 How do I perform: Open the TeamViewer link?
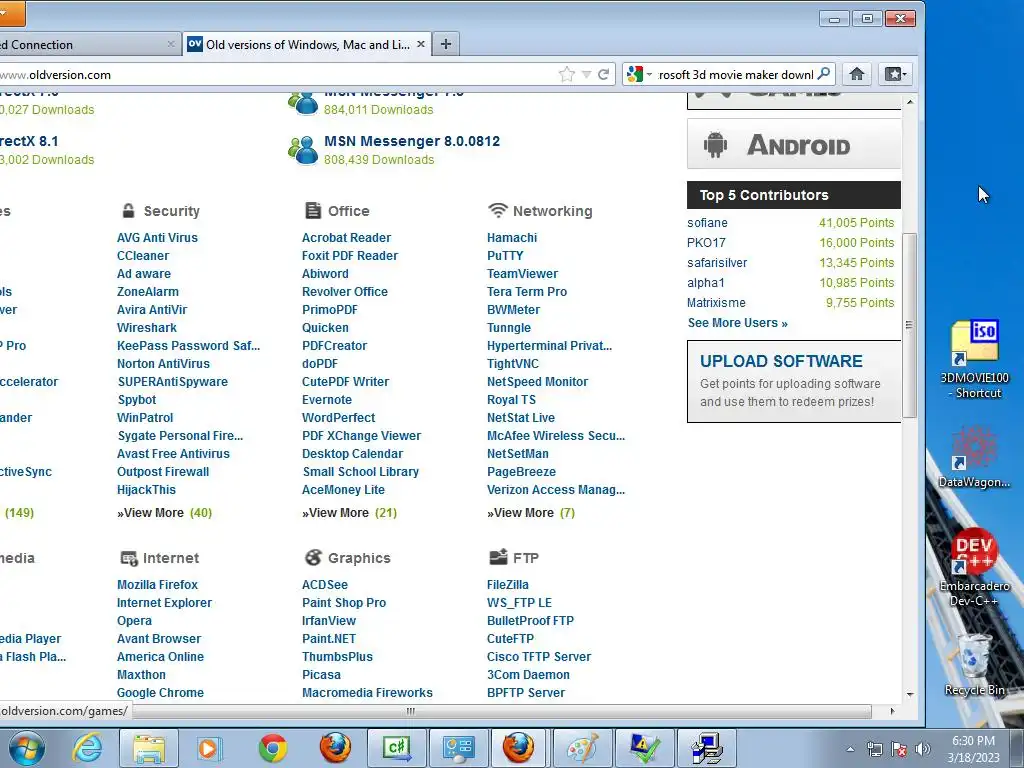pyautogui.click(x=522, y=274)
